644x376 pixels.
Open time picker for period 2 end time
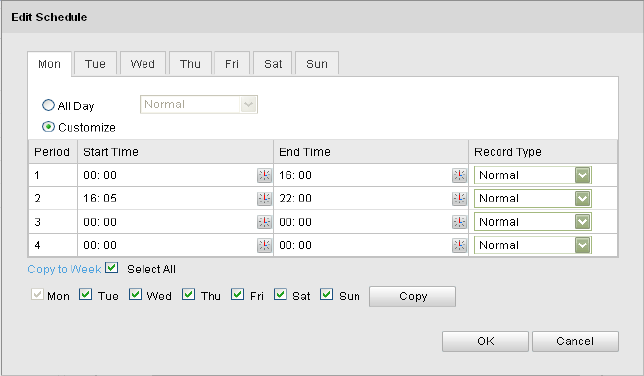(x=459, y=198)
